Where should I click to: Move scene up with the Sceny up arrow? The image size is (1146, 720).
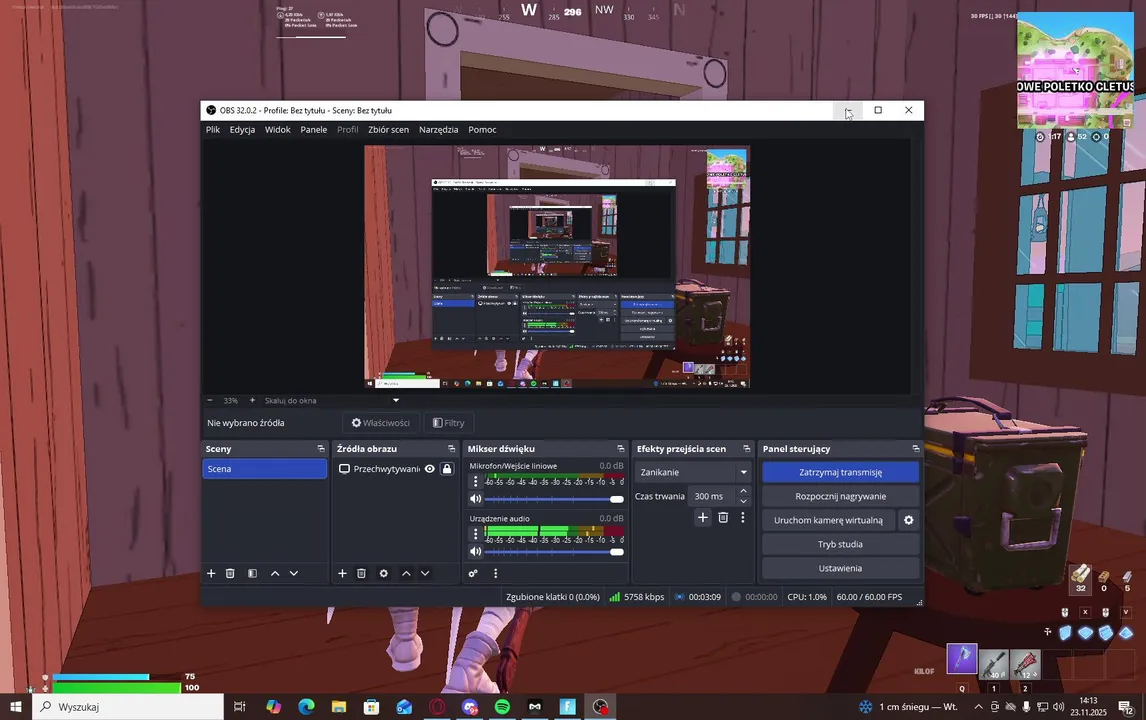[275, 573]
